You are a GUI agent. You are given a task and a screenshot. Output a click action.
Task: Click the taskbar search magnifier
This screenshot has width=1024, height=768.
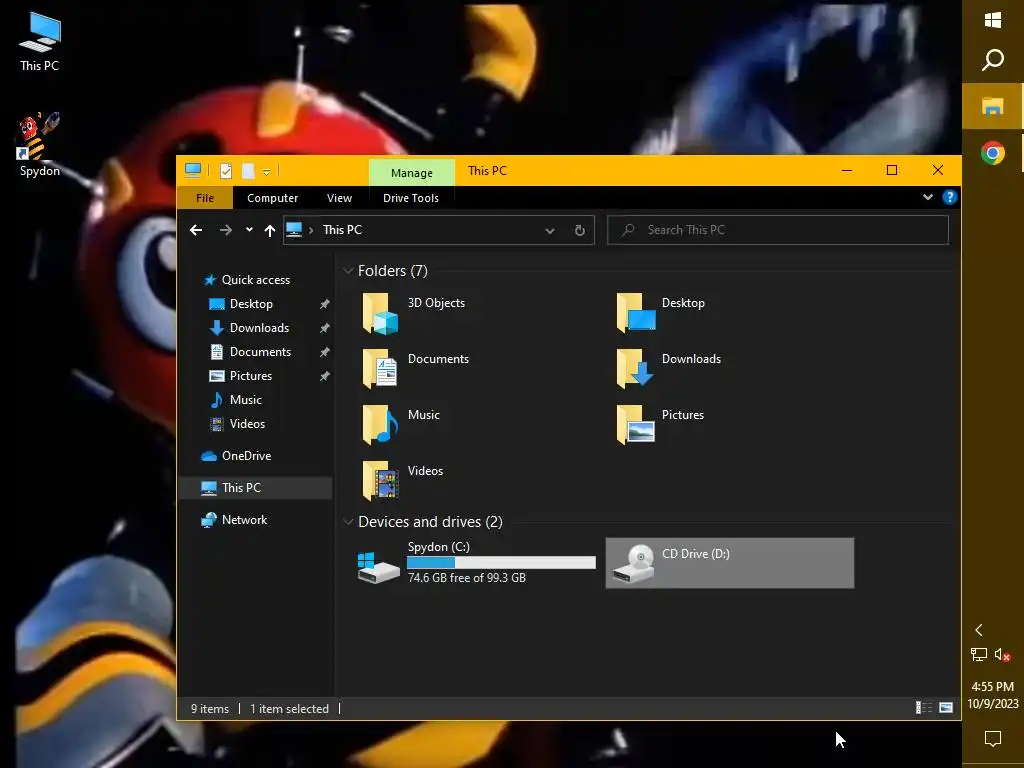pos(993,59)
